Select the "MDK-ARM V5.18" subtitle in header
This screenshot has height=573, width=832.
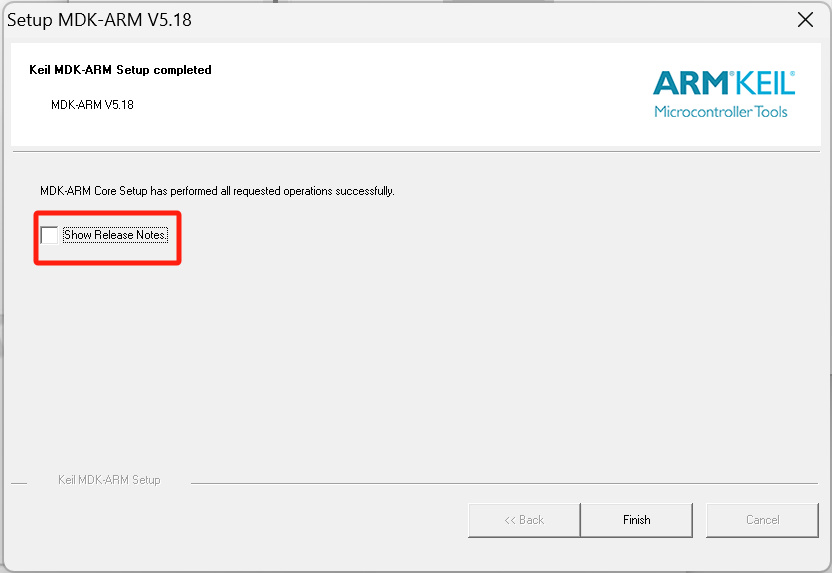pyautogui.click(x=92, y=105)
